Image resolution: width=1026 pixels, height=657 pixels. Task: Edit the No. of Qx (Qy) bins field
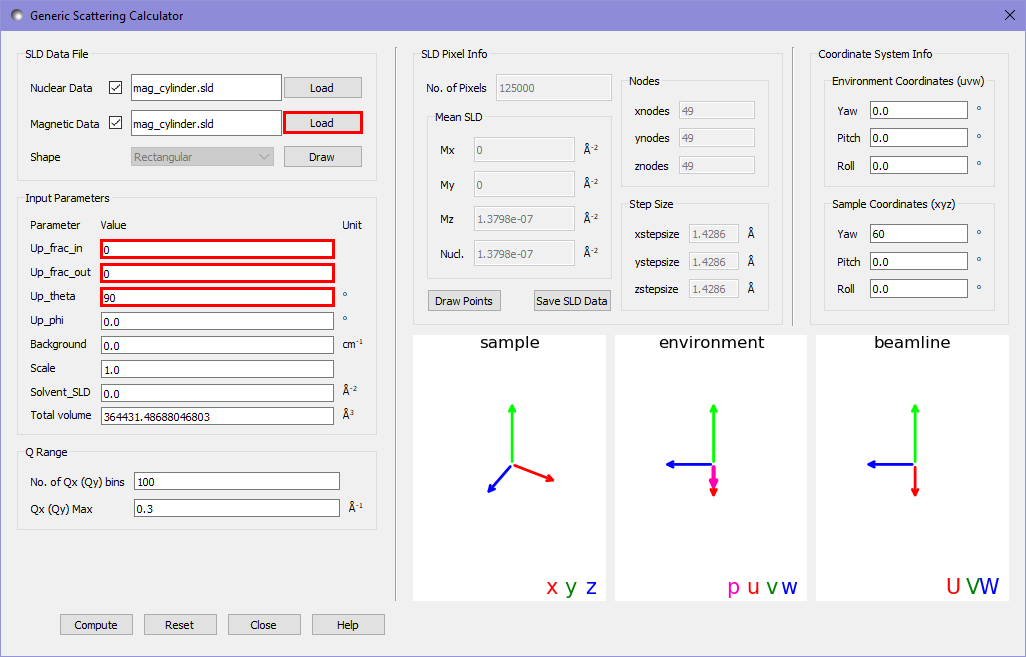pos(236,481)
